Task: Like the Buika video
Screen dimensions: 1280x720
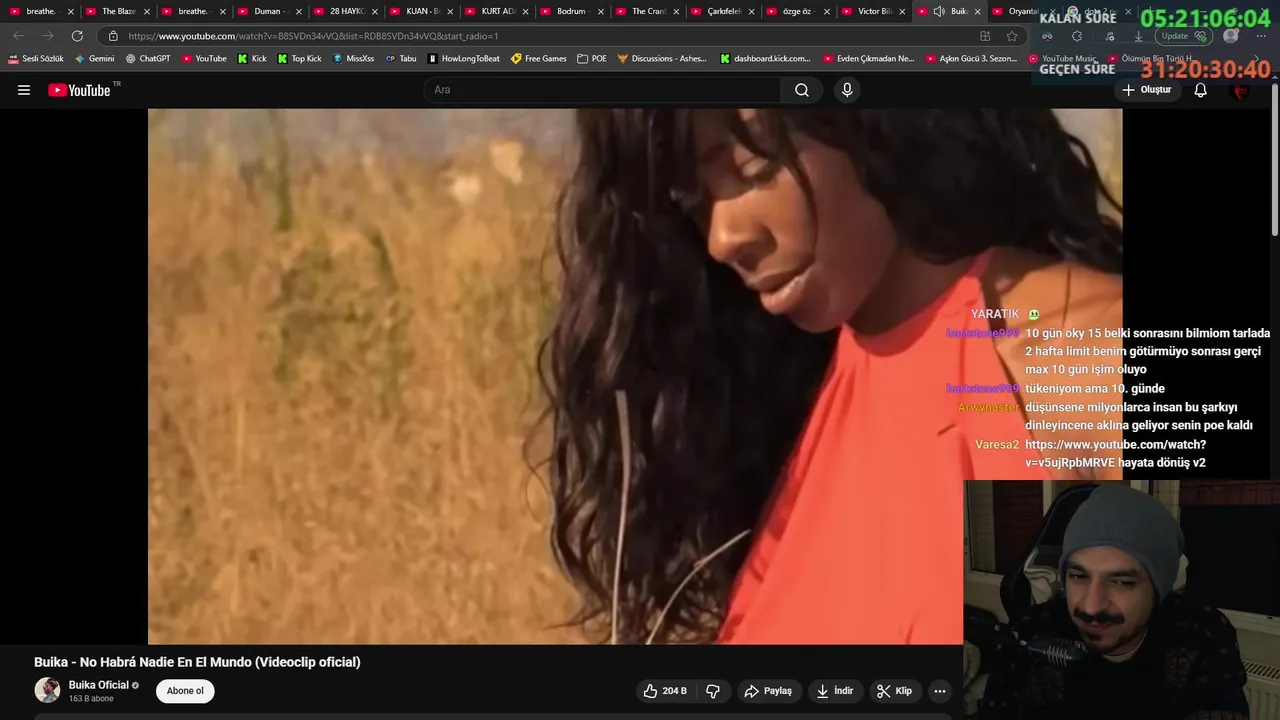Action: [665, 691]
